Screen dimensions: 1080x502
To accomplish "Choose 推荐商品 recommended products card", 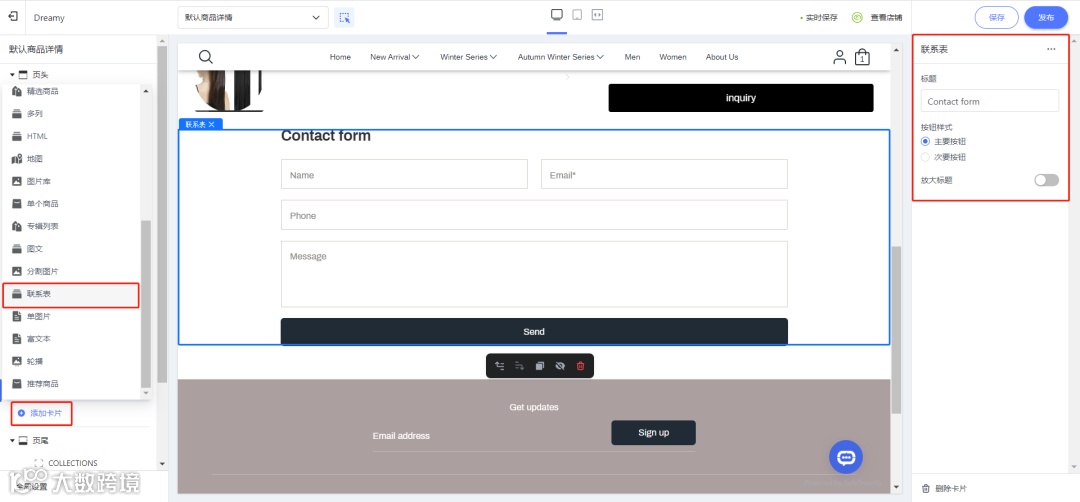I will [x=72, y=384].
